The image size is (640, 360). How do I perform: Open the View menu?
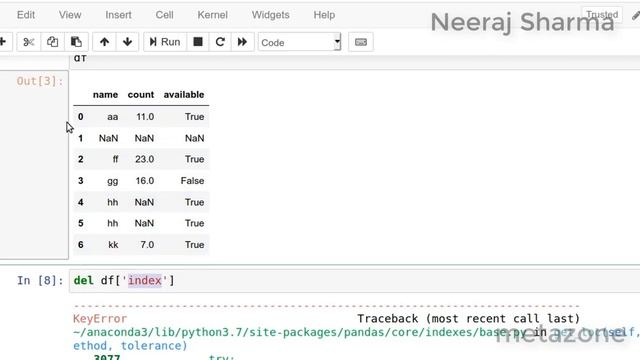tap(70, 15)
